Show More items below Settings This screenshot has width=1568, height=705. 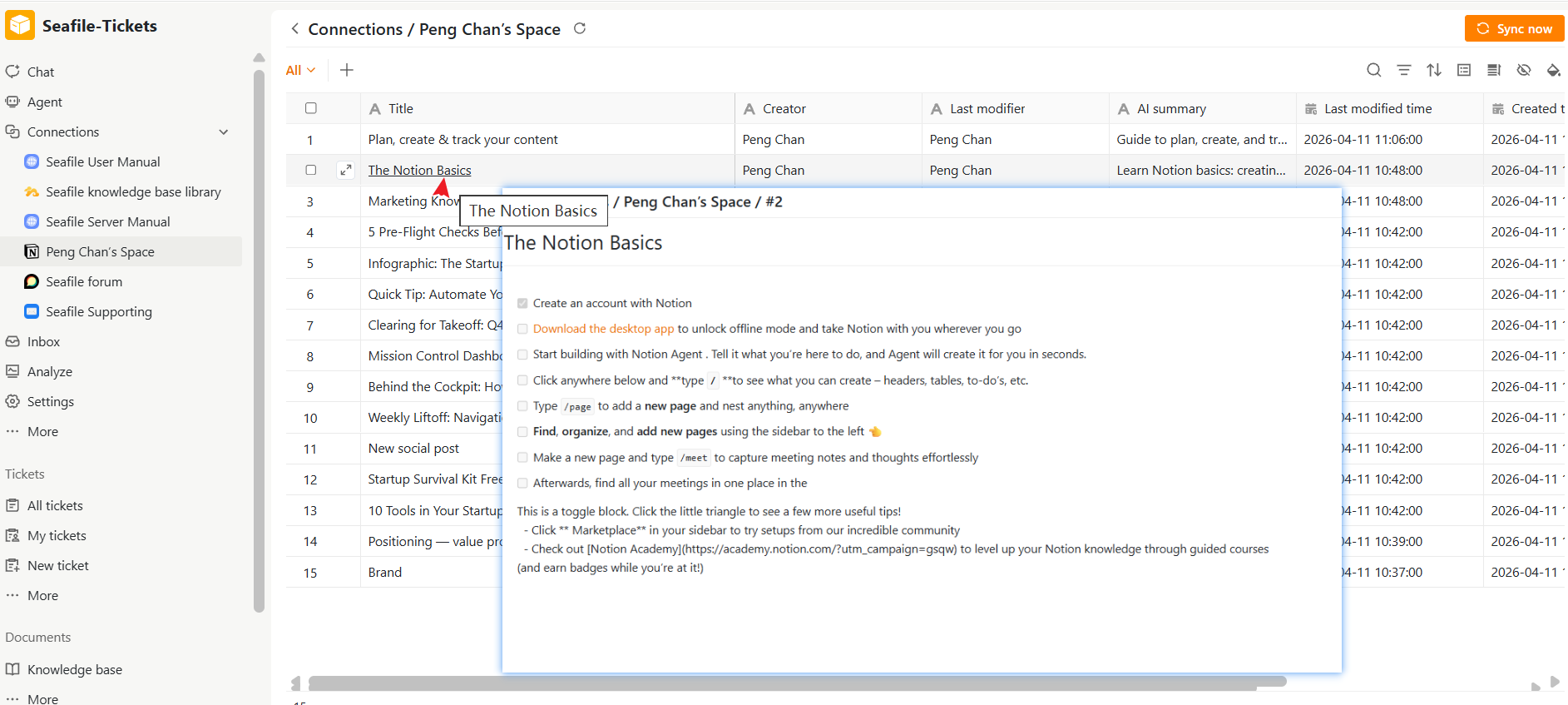click(42, 431)
